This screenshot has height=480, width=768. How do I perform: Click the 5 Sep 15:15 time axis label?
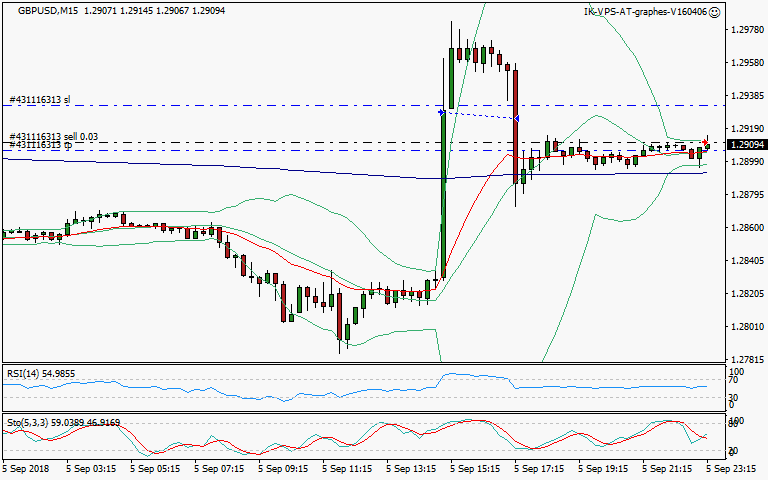point(479,468)
